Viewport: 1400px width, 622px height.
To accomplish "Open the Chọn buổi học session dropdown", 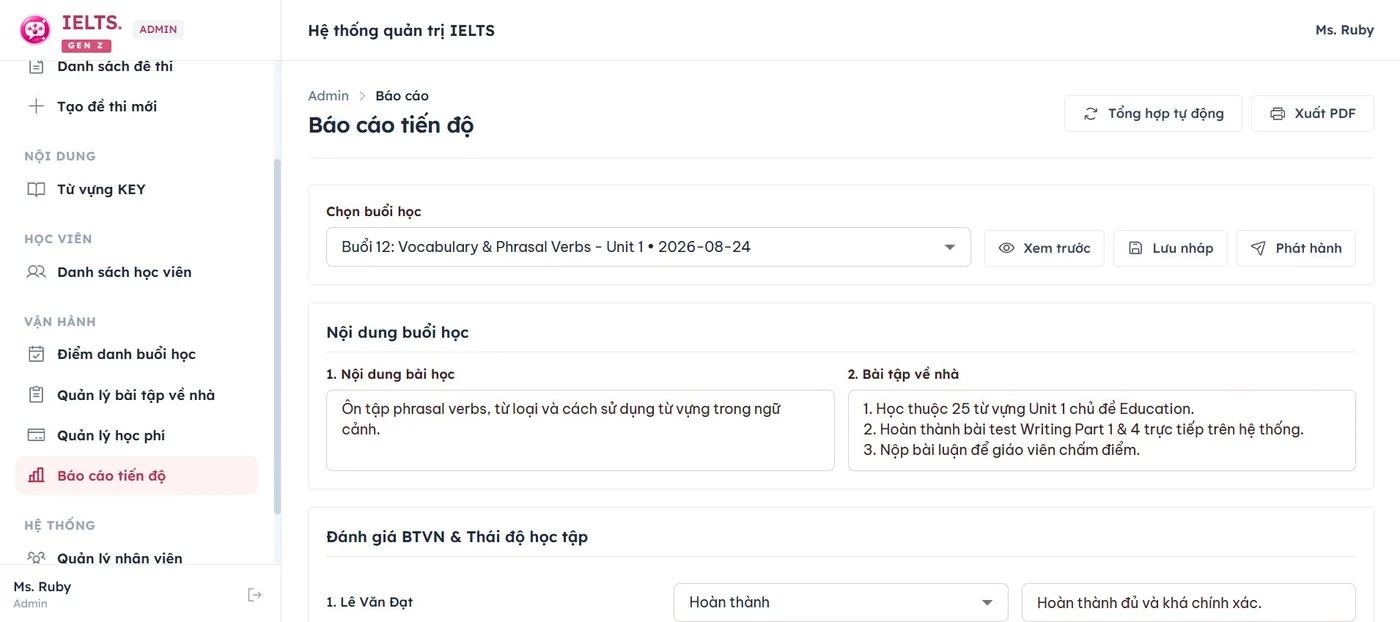I will (x=648, y=247).
